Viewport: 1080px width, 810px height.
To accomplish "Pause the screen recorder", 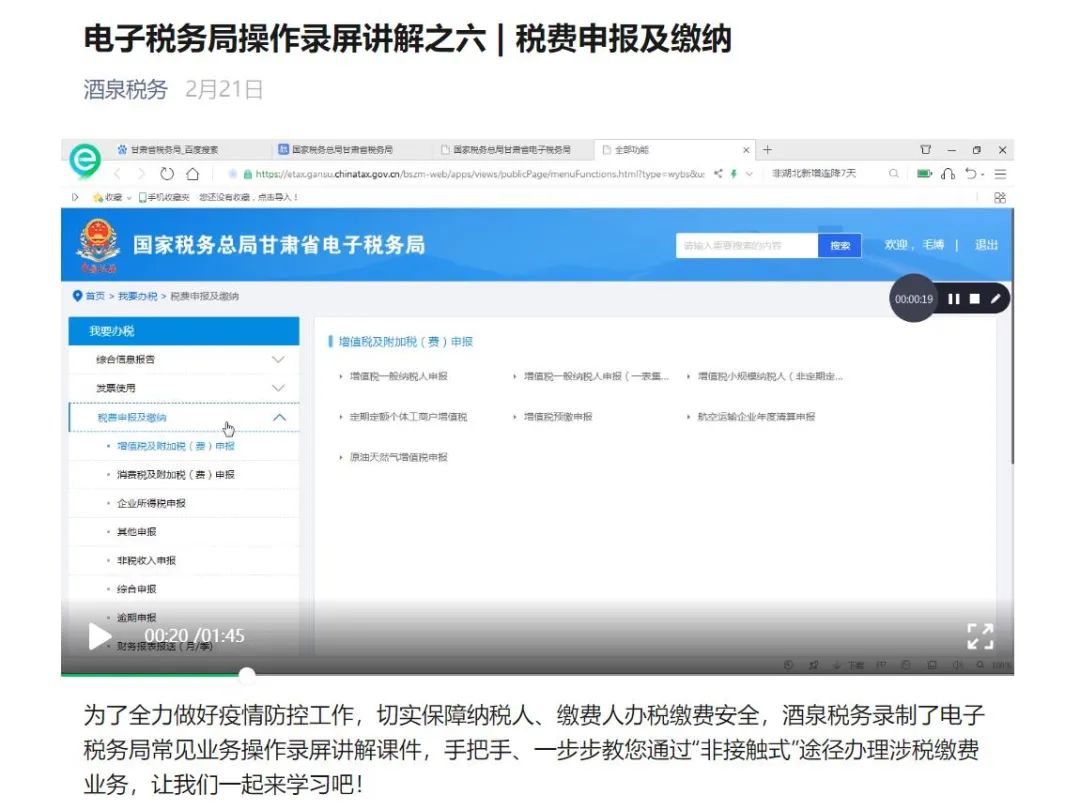I will point(953,299).
